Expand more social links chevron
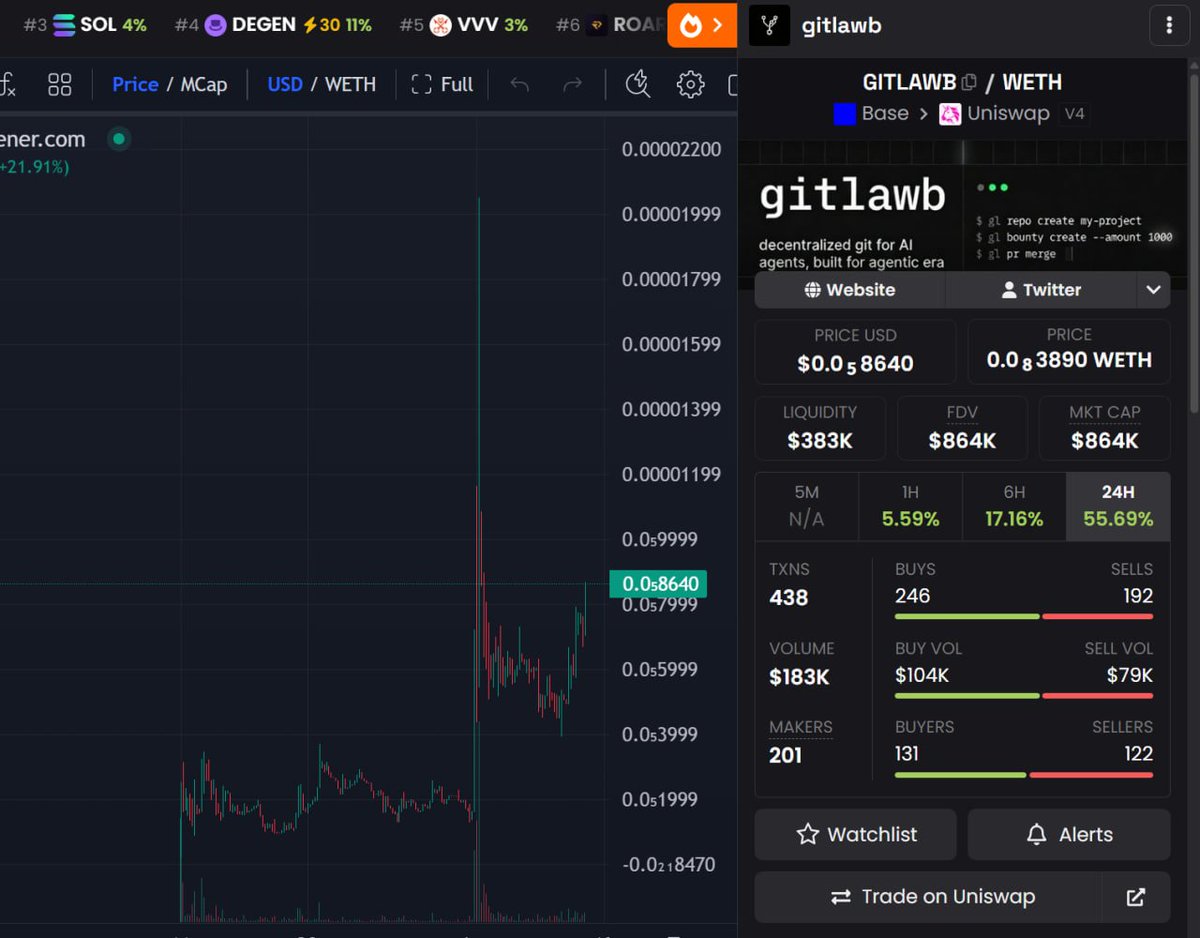The width and height of the screenshot is (1200, 938). (x=1153, y=290)
